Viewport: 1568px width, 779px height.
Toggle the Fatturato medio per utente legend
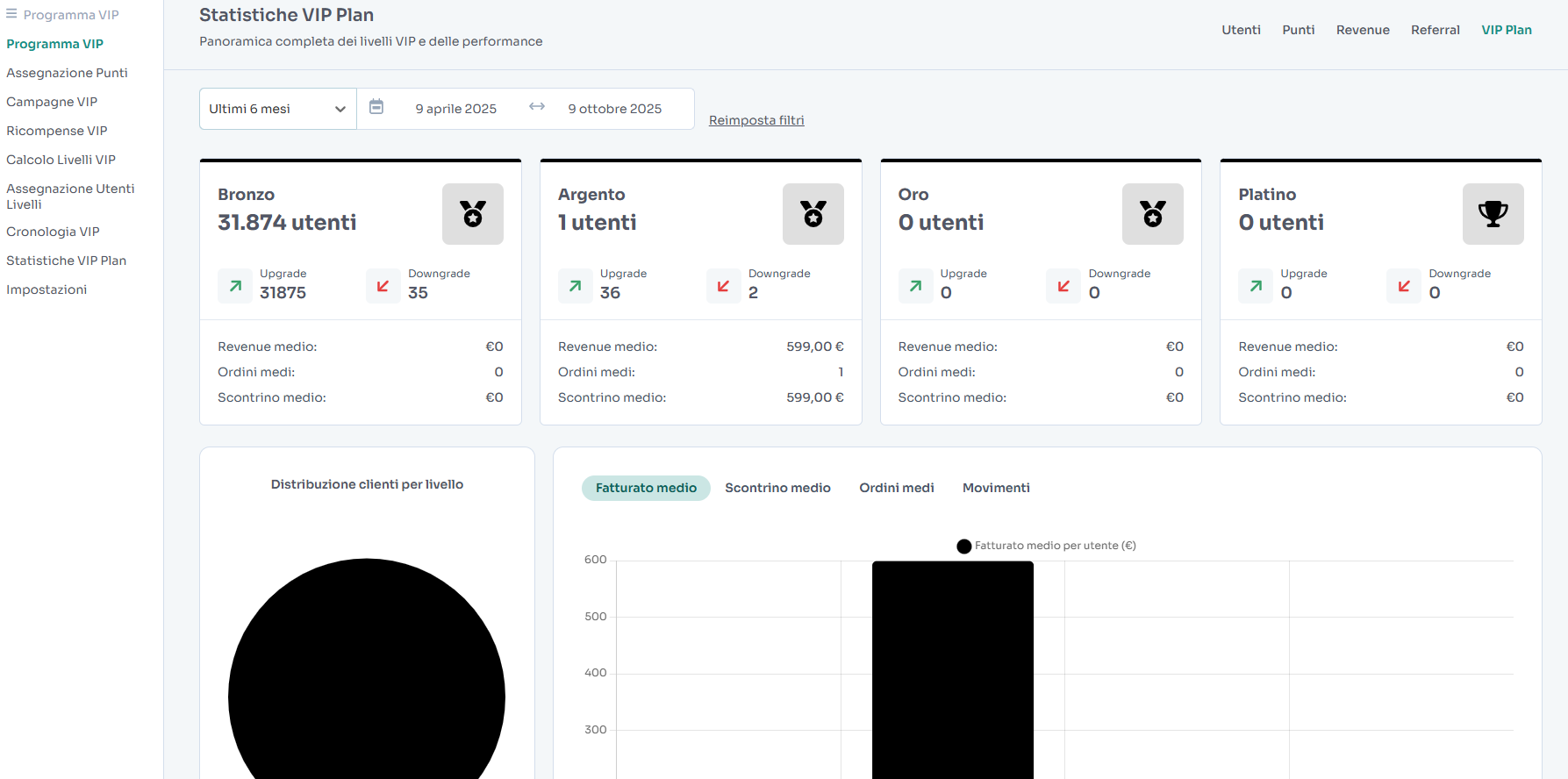pos(1047,546)
